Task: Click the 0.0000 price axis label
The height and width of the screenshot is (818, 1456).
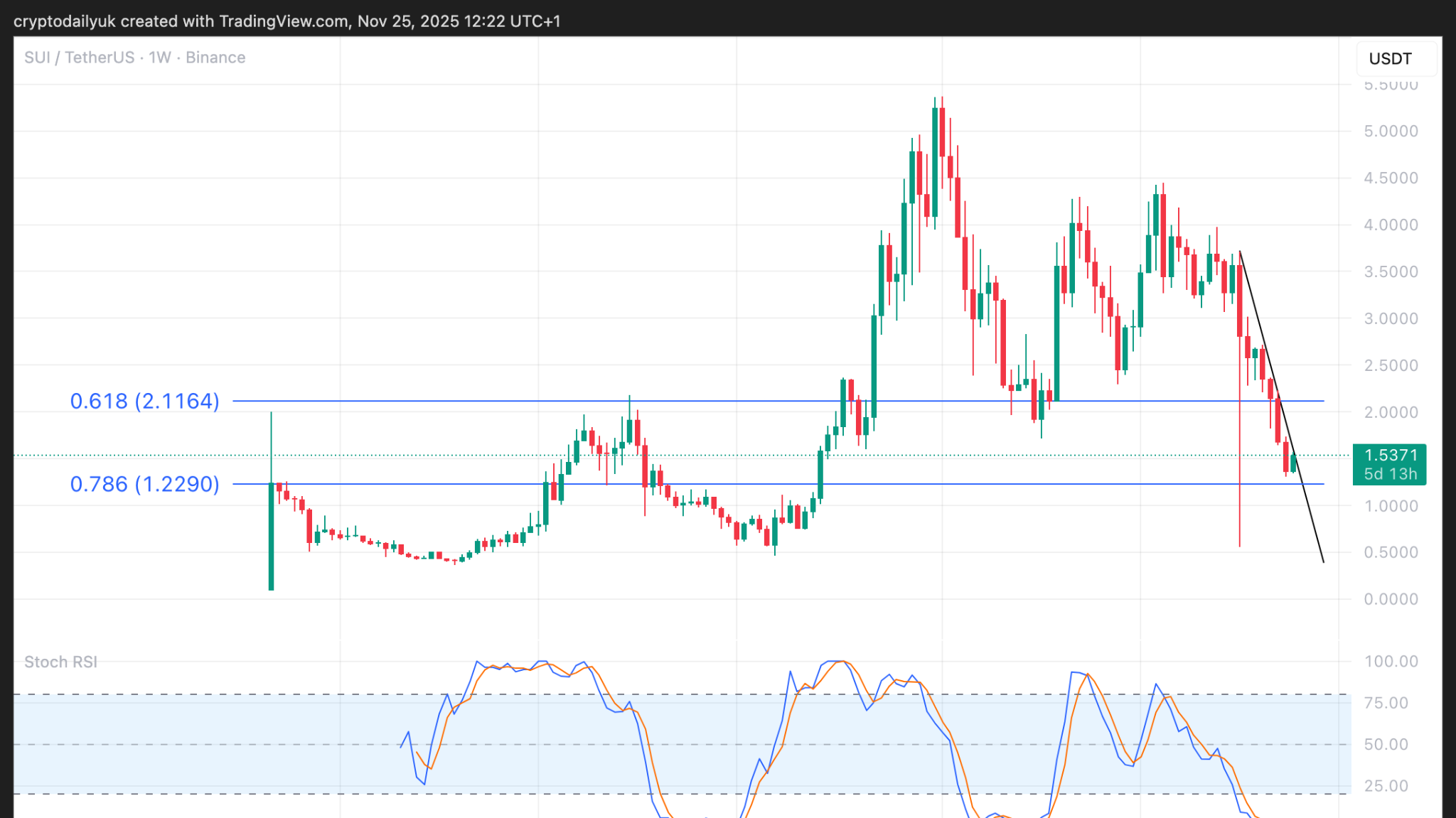Action: point(1390,599)
